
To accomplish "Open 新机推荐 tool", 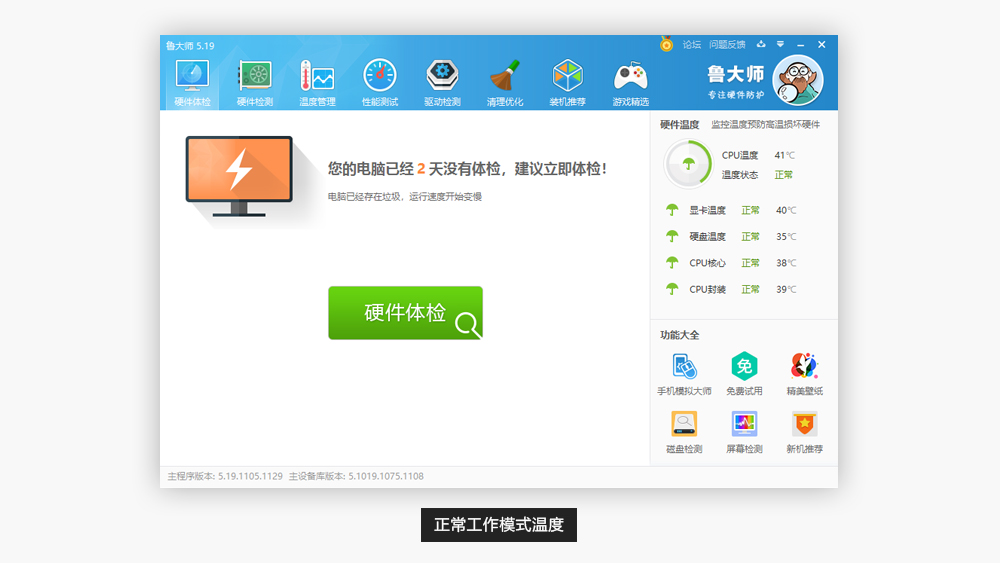I will [804, 432].
